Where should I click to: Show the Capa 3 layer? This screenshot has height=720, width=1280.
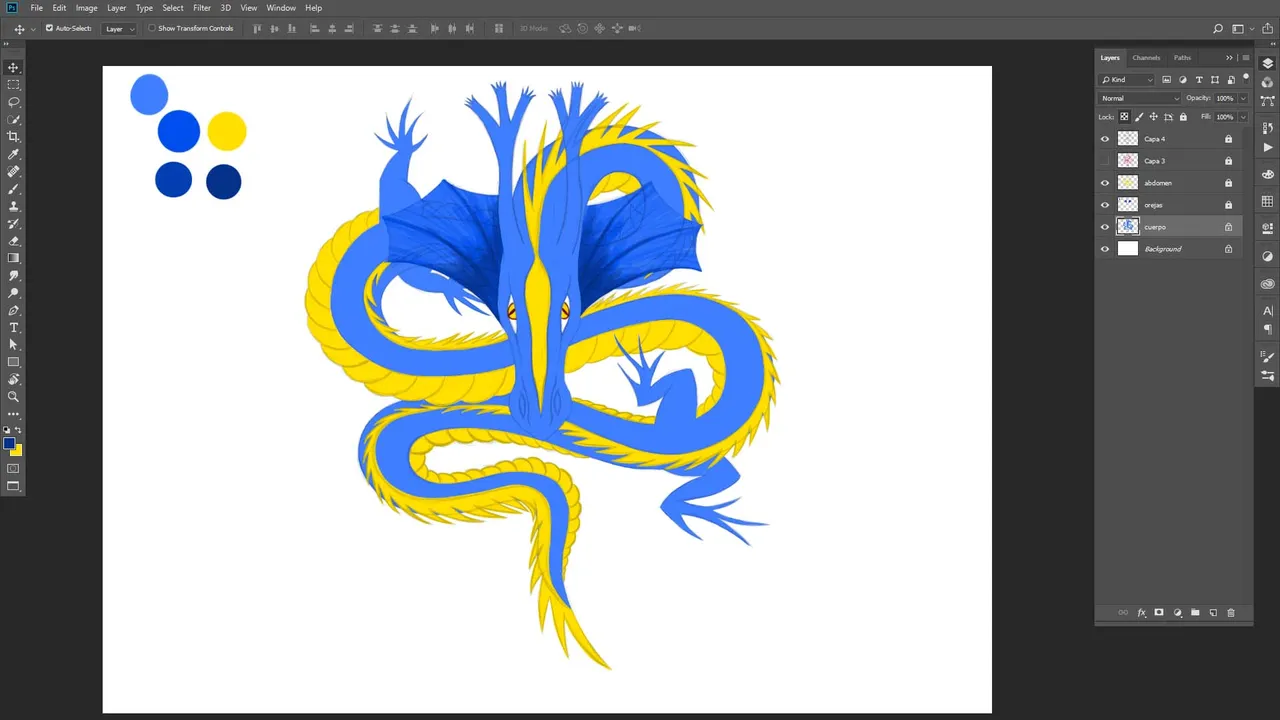pos(1105,161)
